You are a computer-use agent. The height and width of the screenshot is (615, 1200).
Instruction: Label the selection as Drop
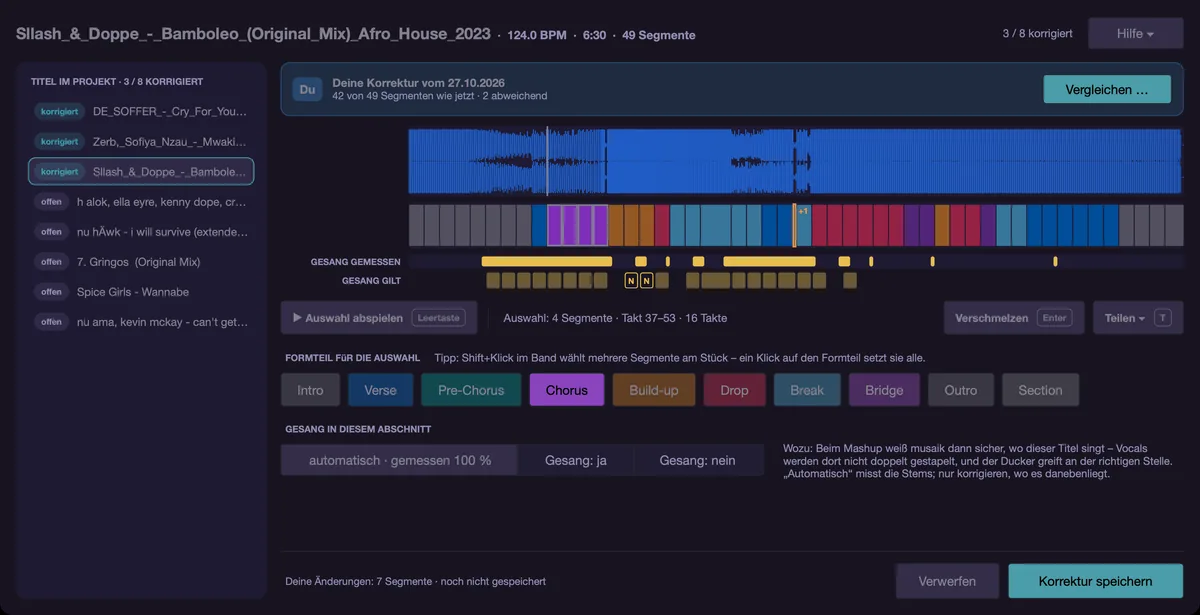point(734,390)
